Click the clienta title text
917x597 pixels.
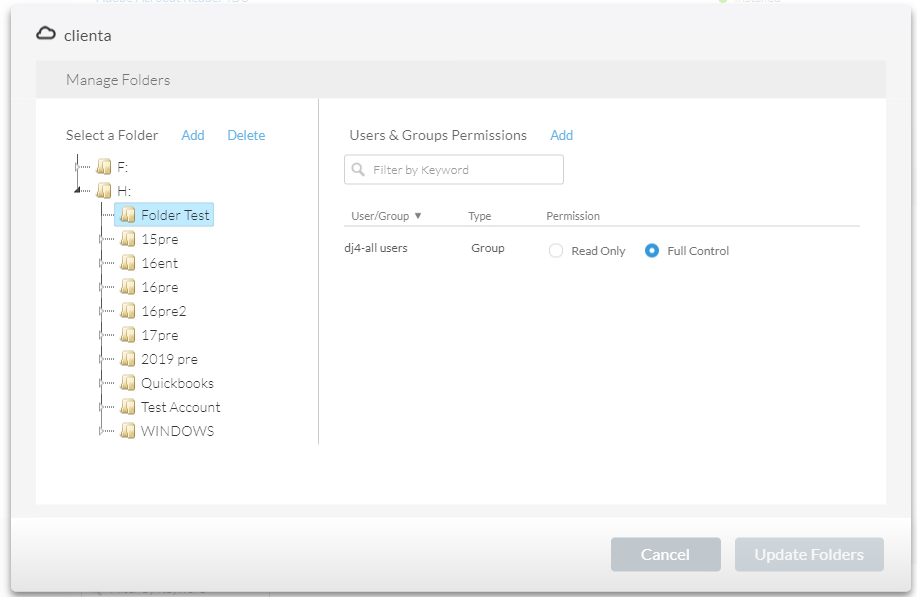[88, 36]
